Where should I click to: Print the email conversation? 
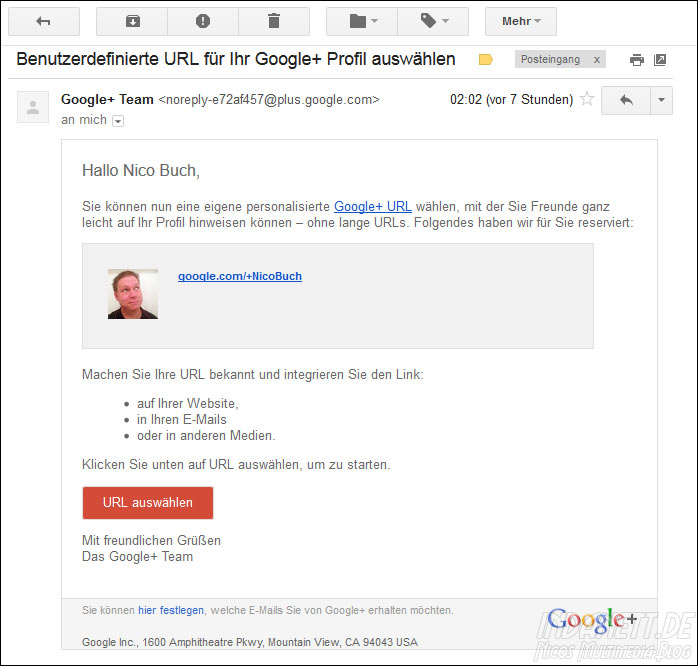[637, 60]
